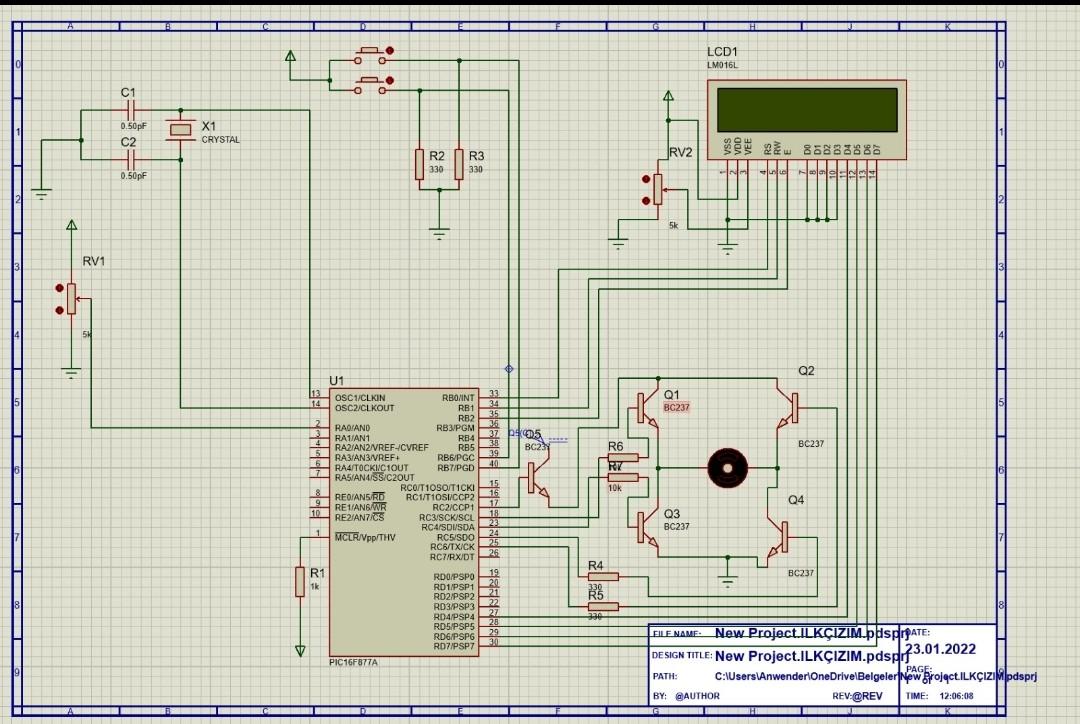This screenshot has width=1080, height=724.
Task: Select capacitor C1
Action: click(x=130, y=110)
